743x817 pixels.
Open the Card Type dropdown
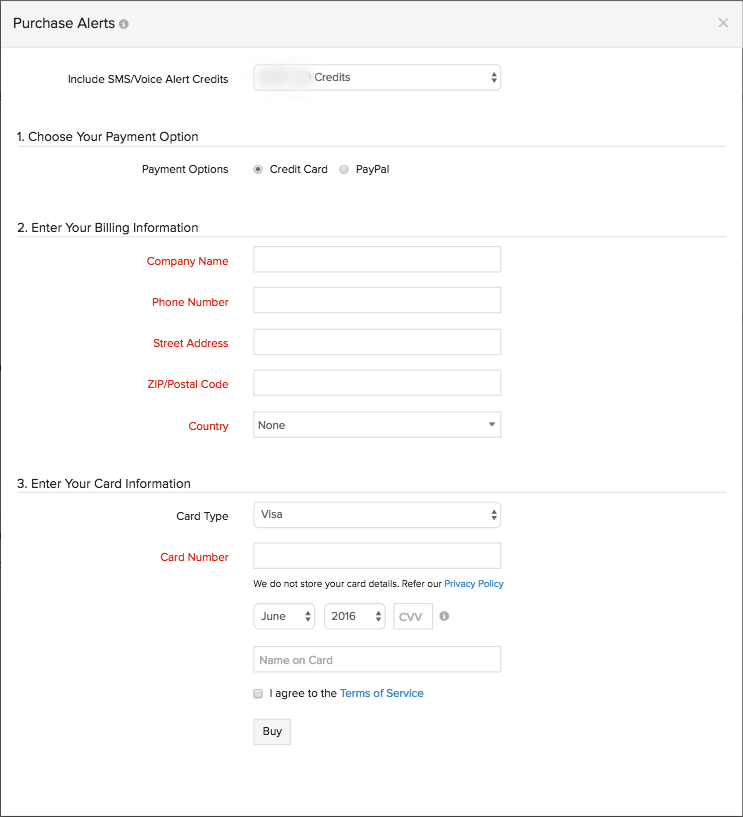coord(377,515)
